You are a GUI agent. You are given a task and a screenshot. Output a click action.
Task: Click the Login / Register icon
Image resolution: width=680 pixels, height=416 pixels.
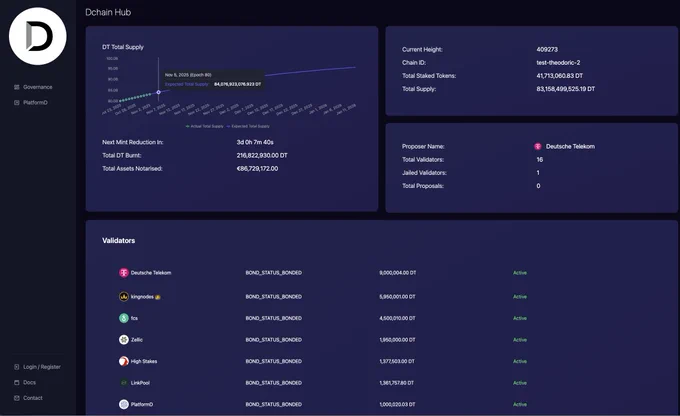click(16, 367)
